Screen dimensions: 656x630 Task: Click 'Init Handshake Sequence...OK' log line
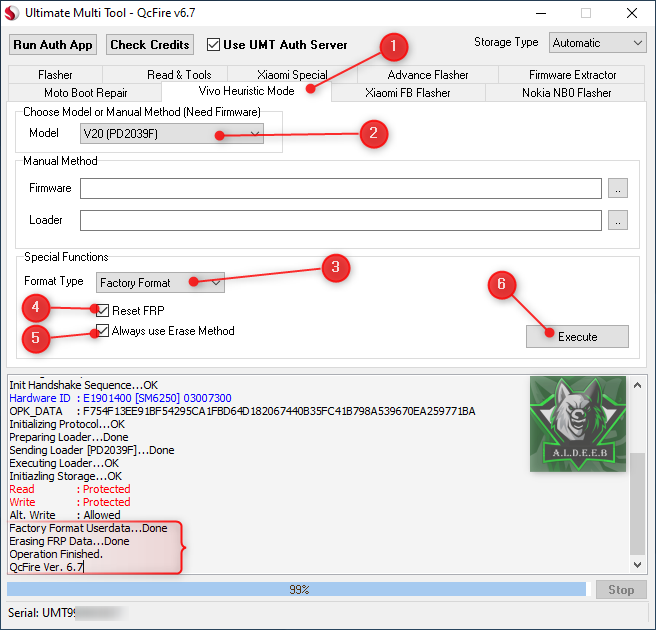click(x=84, y=385)
